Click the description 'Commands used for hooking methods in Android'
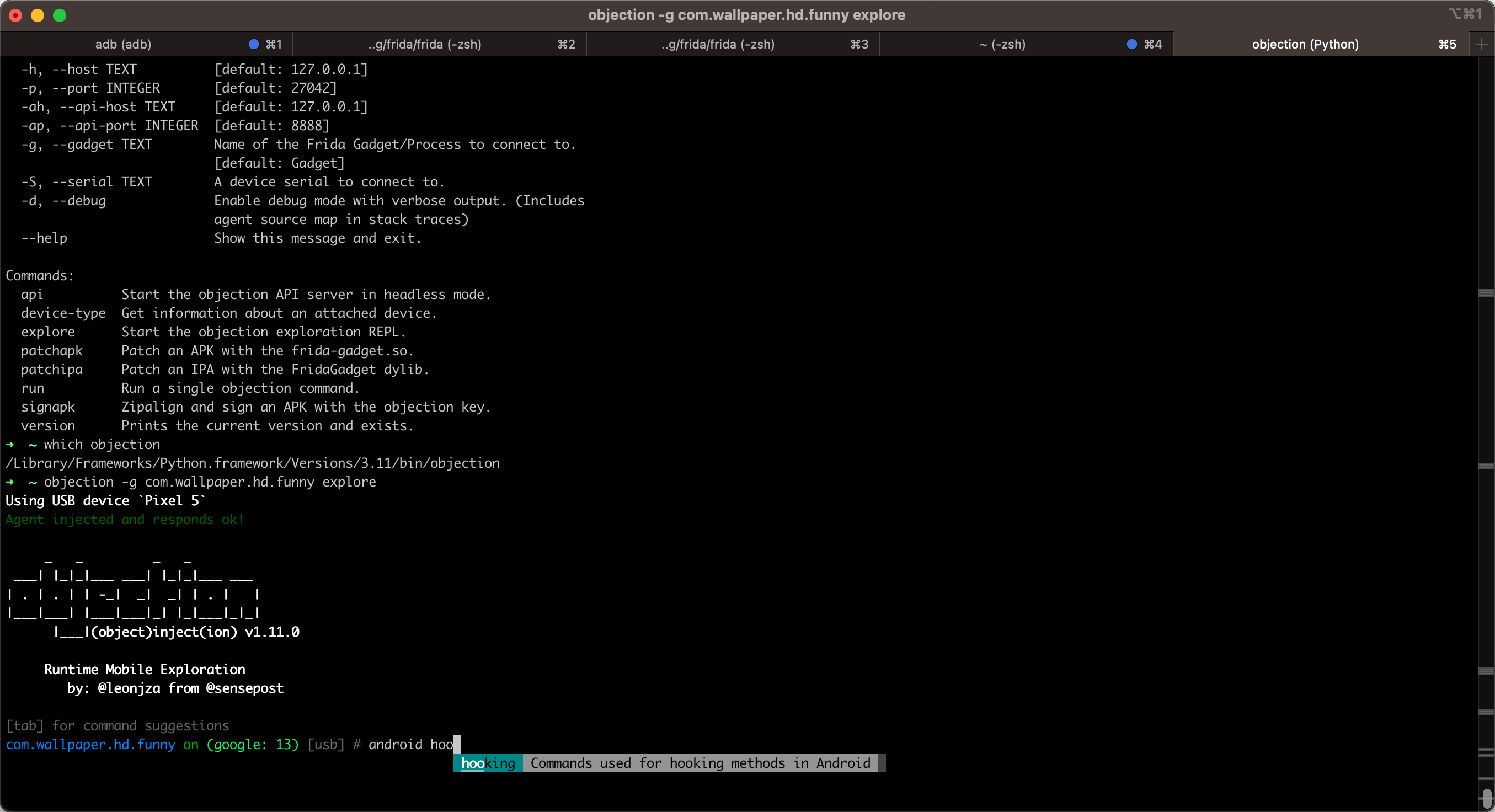The height and width of the screenshot is (812, 1495). tap(701, 763)
